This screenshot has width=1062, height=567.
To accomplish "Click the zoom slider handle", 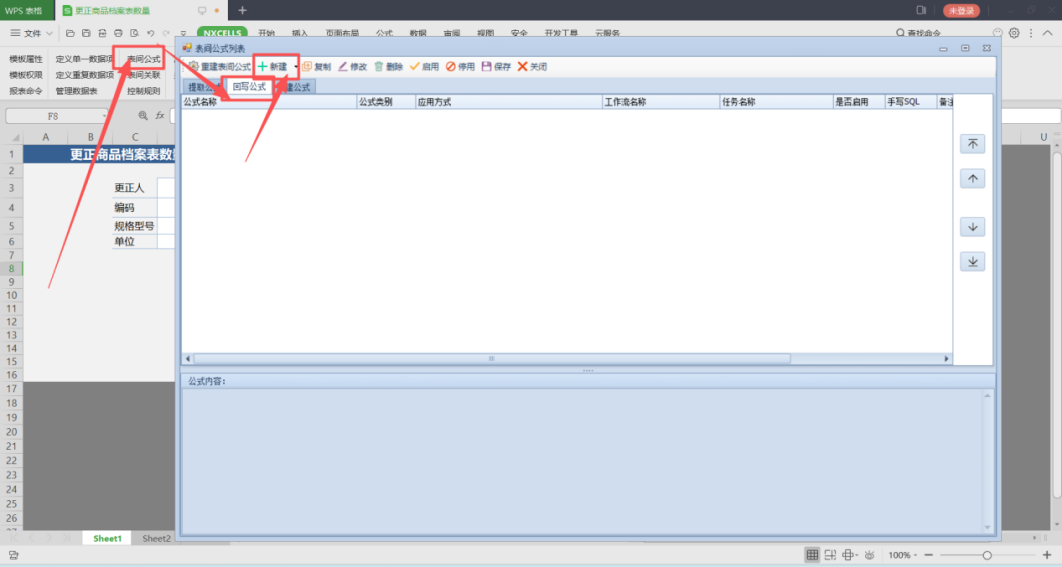I will (987, 555).
